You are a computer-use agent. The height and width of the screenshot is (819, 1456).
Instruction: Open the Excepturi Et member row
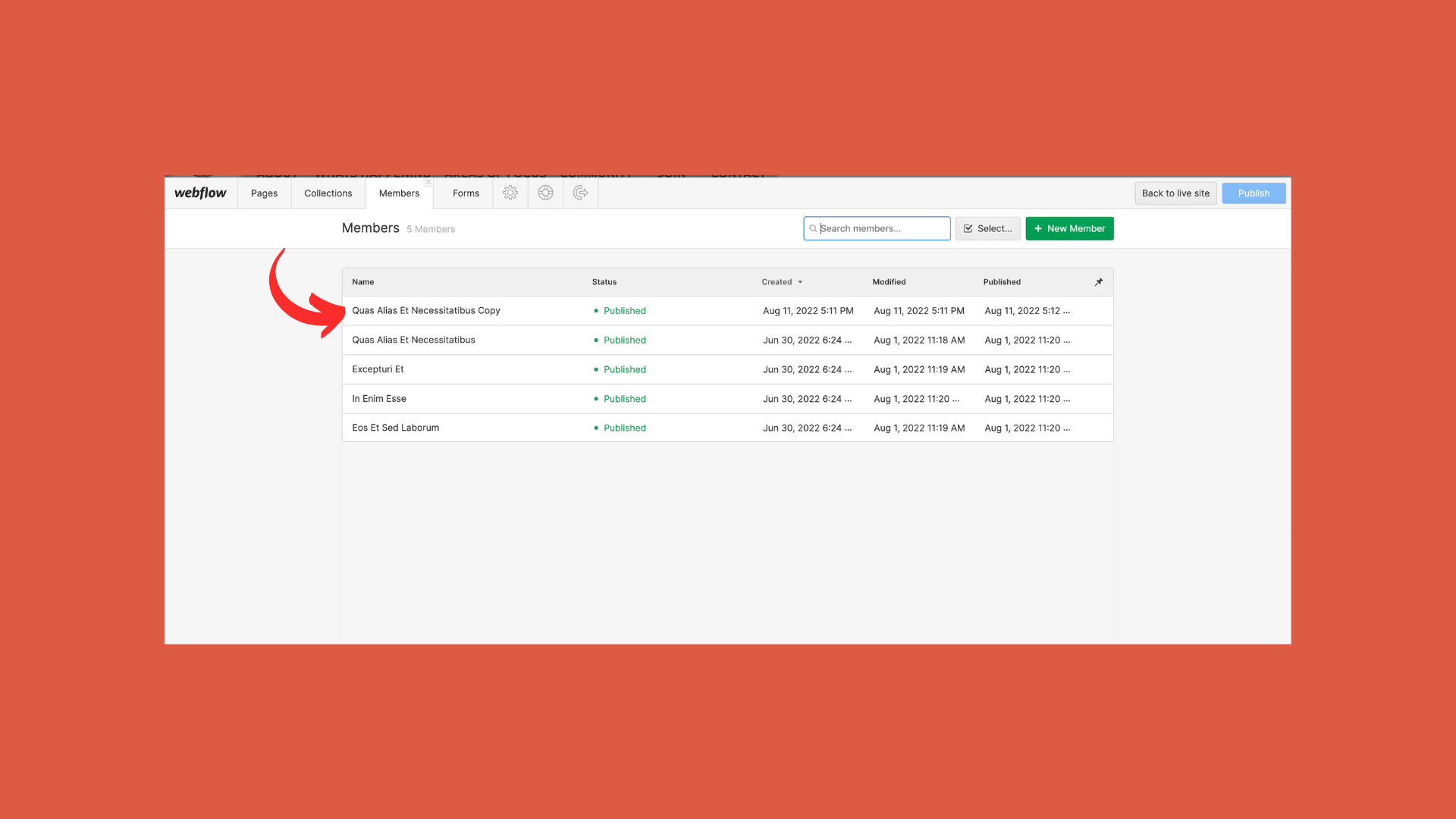click(x=378, y=369)
